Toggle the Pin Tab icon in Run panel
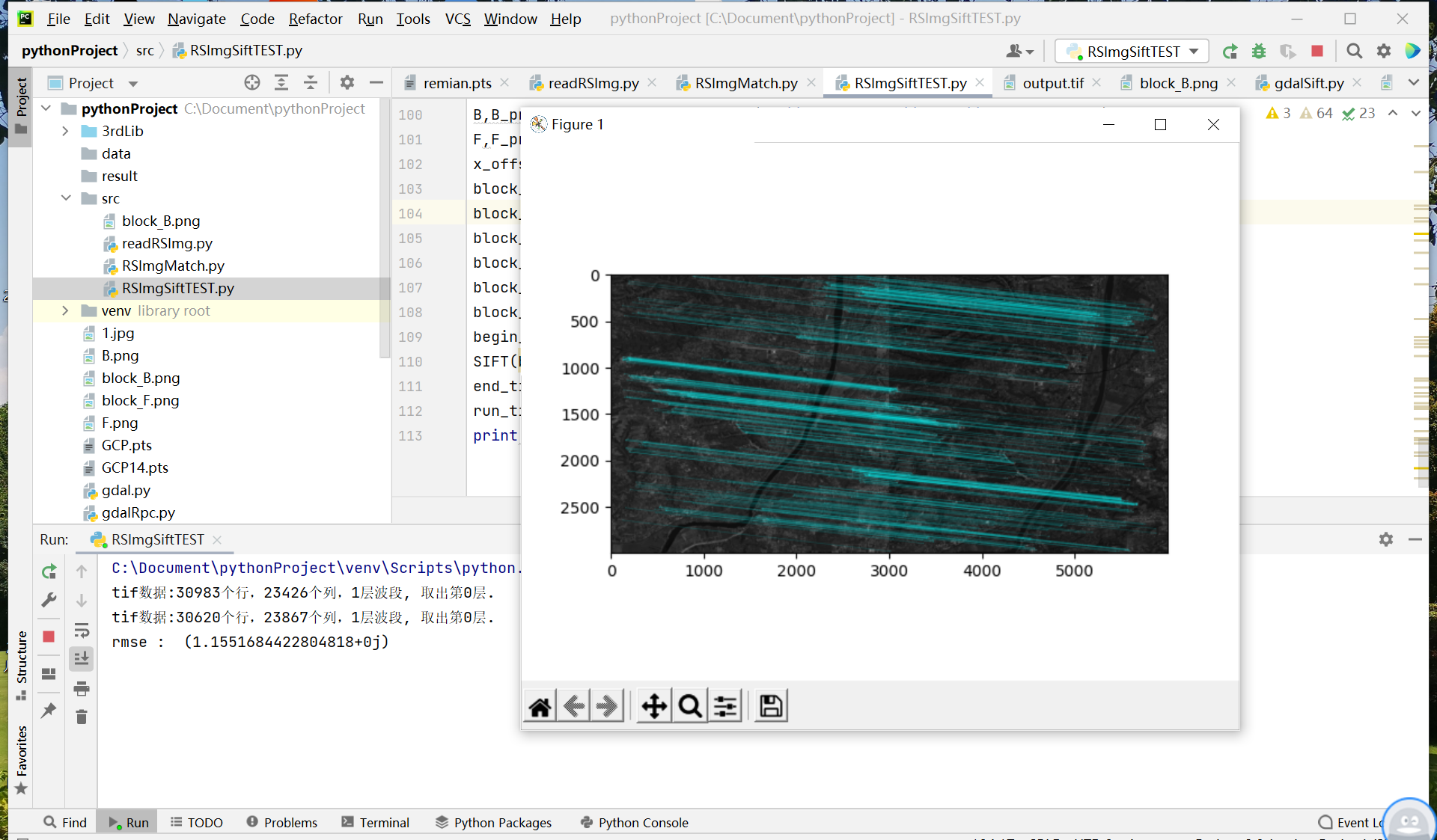 49,710
